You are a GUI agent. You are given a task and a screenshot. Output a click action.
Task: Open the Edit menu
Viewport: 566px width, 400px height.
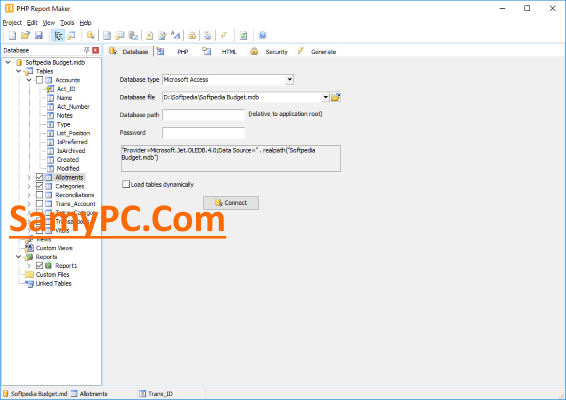[x=32, y=23]
